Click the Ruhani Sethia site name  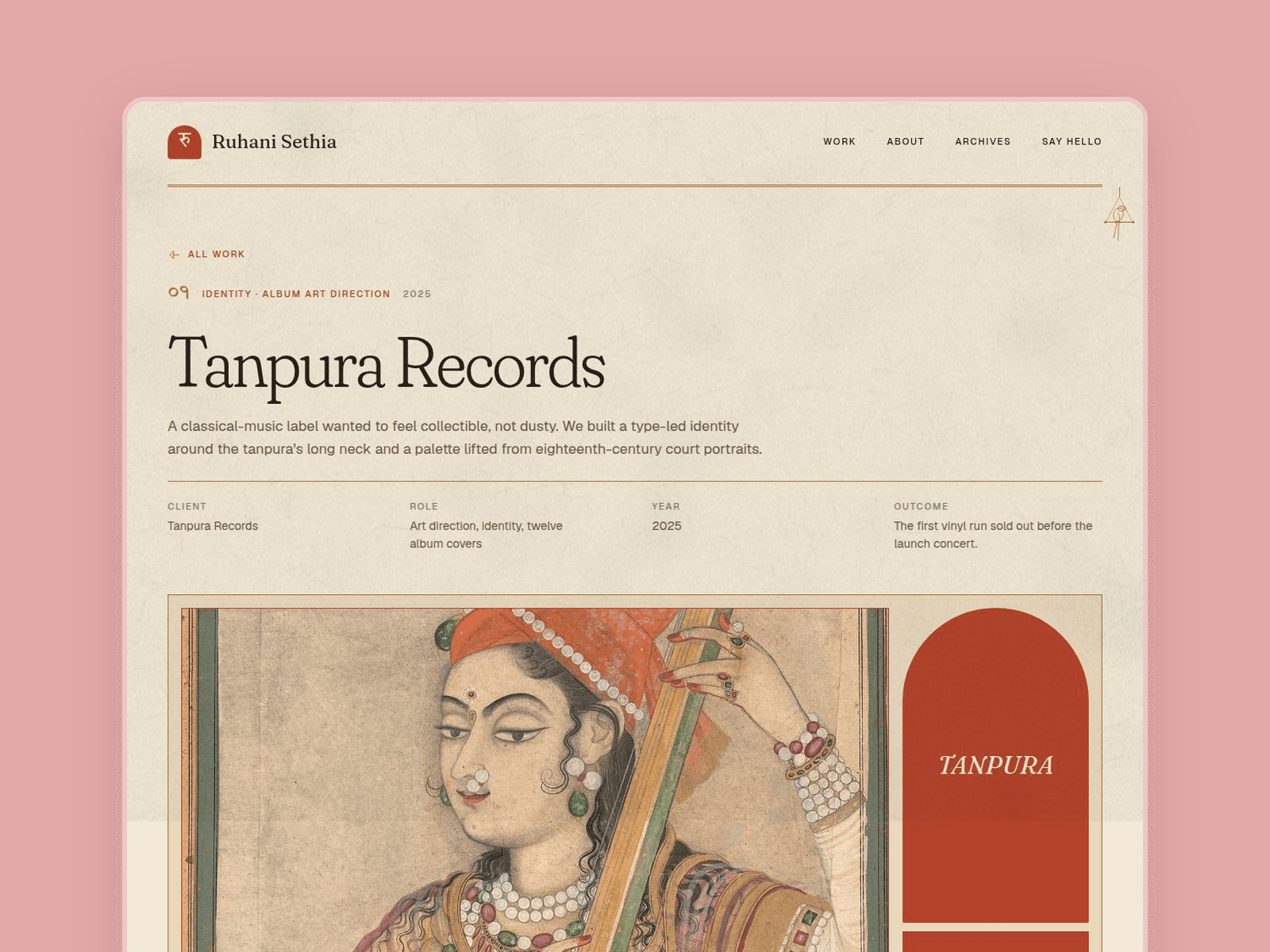click(274, 142)
